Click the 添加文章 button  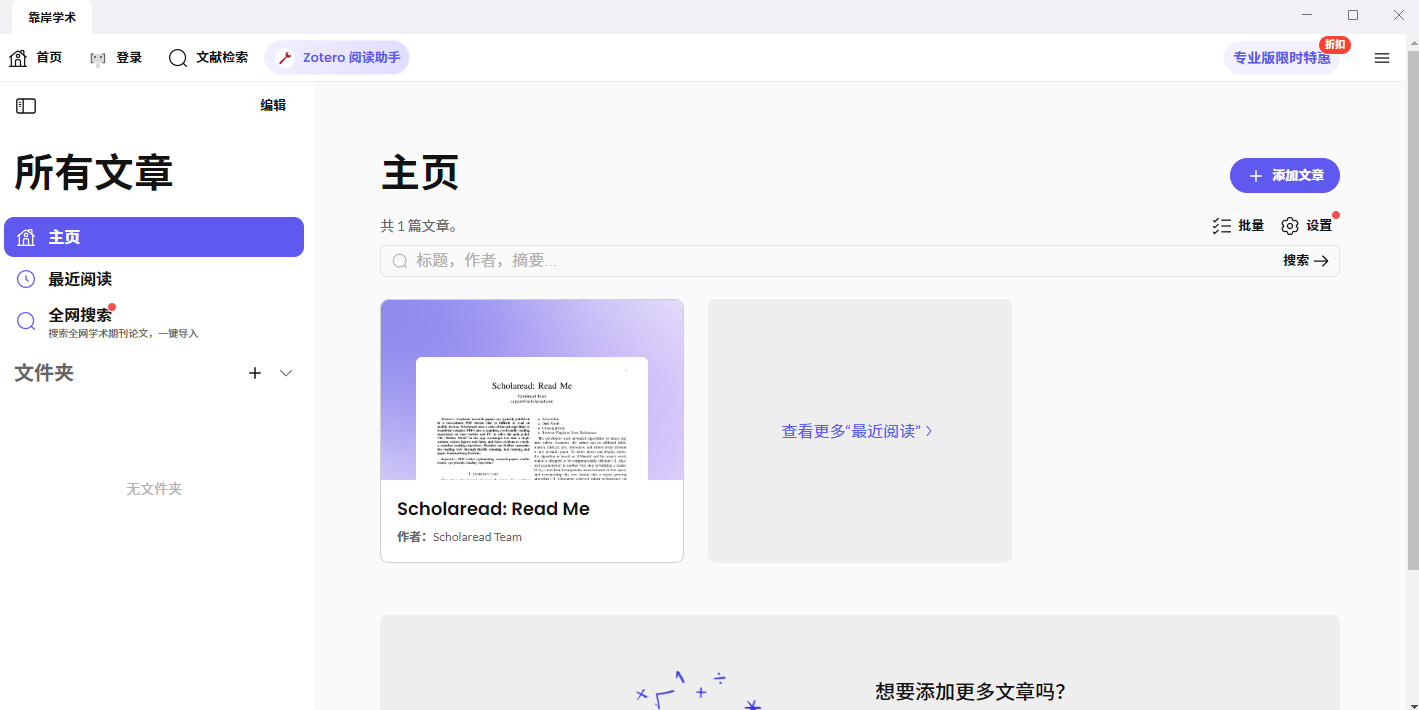click(x=1284, y=175)
